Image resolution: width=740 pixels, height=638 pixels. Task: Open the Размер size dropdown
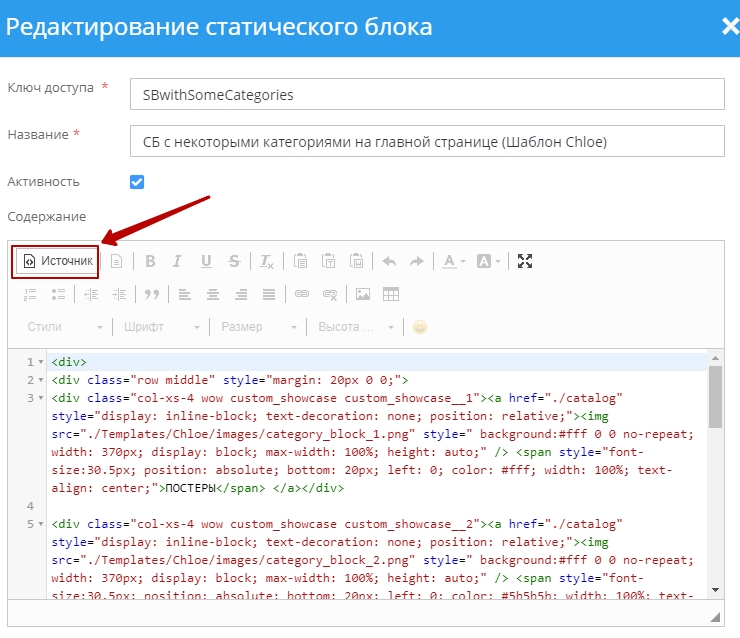click(258, 327)
